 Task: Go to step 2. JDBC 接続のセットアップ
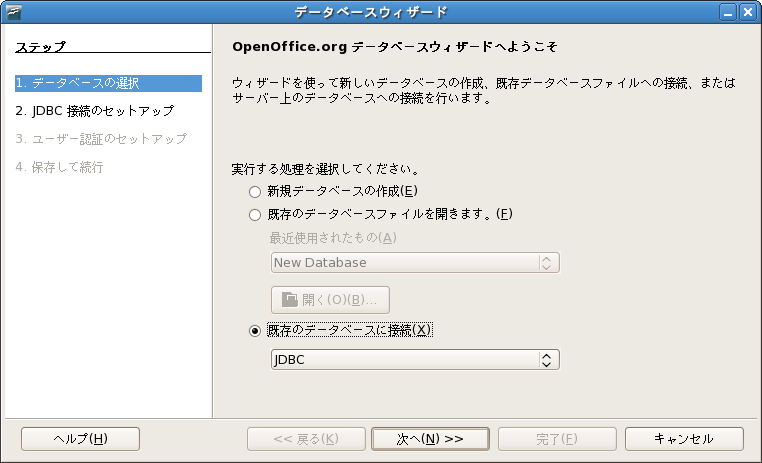[95, 111]
